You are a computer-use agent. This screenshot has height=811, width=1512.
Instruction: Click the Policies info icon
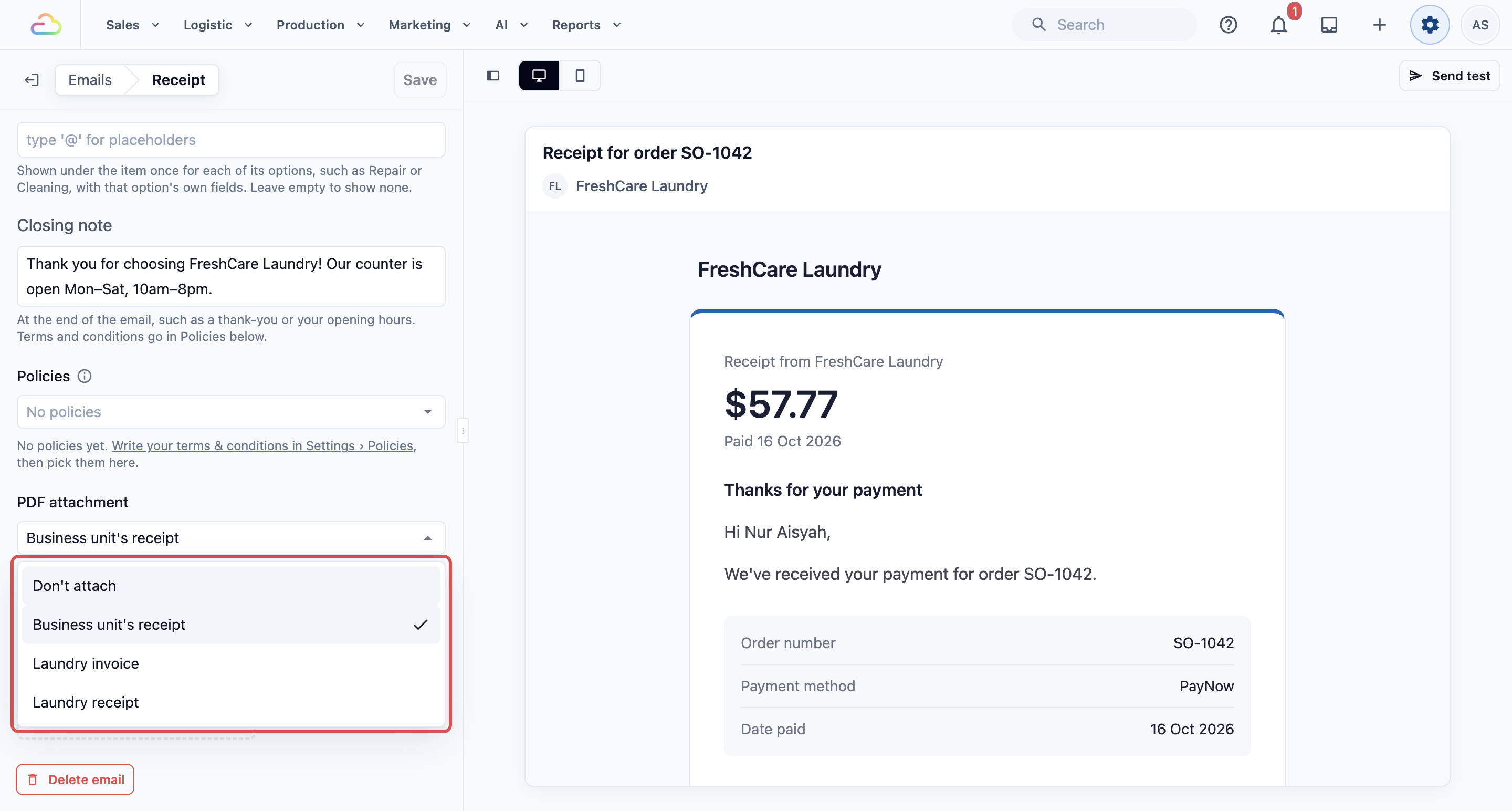coord(85,376)
